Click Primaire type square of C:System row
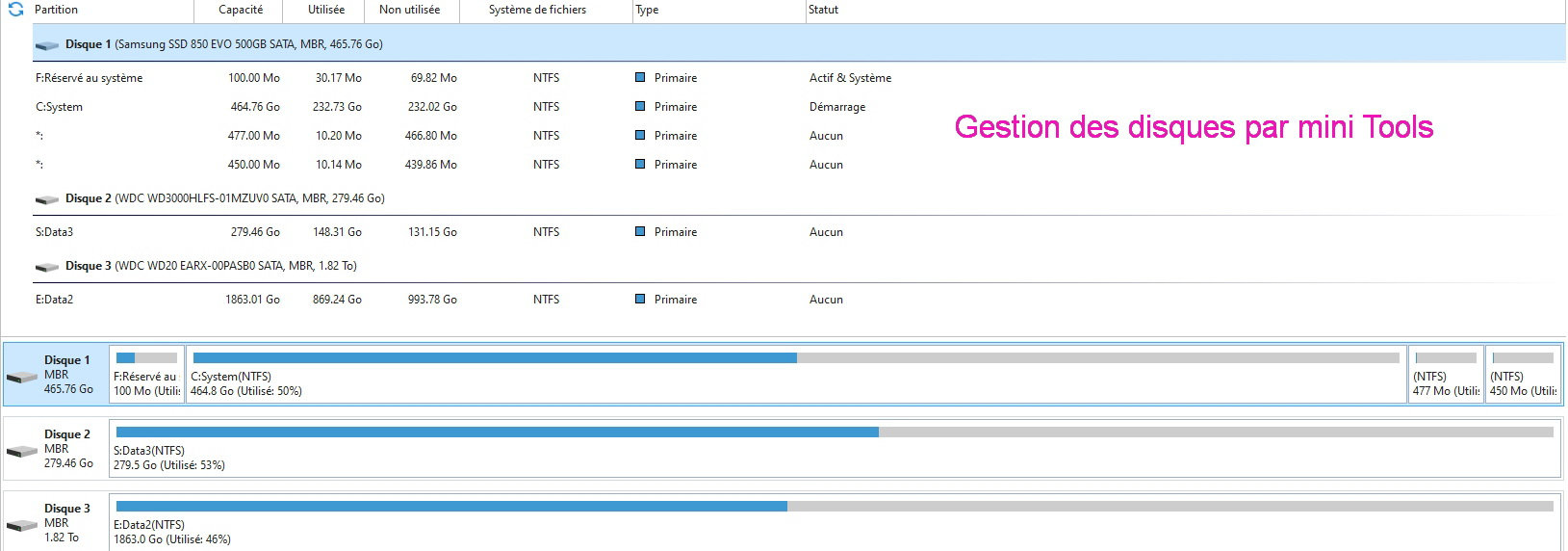 [x=640, y=107]
